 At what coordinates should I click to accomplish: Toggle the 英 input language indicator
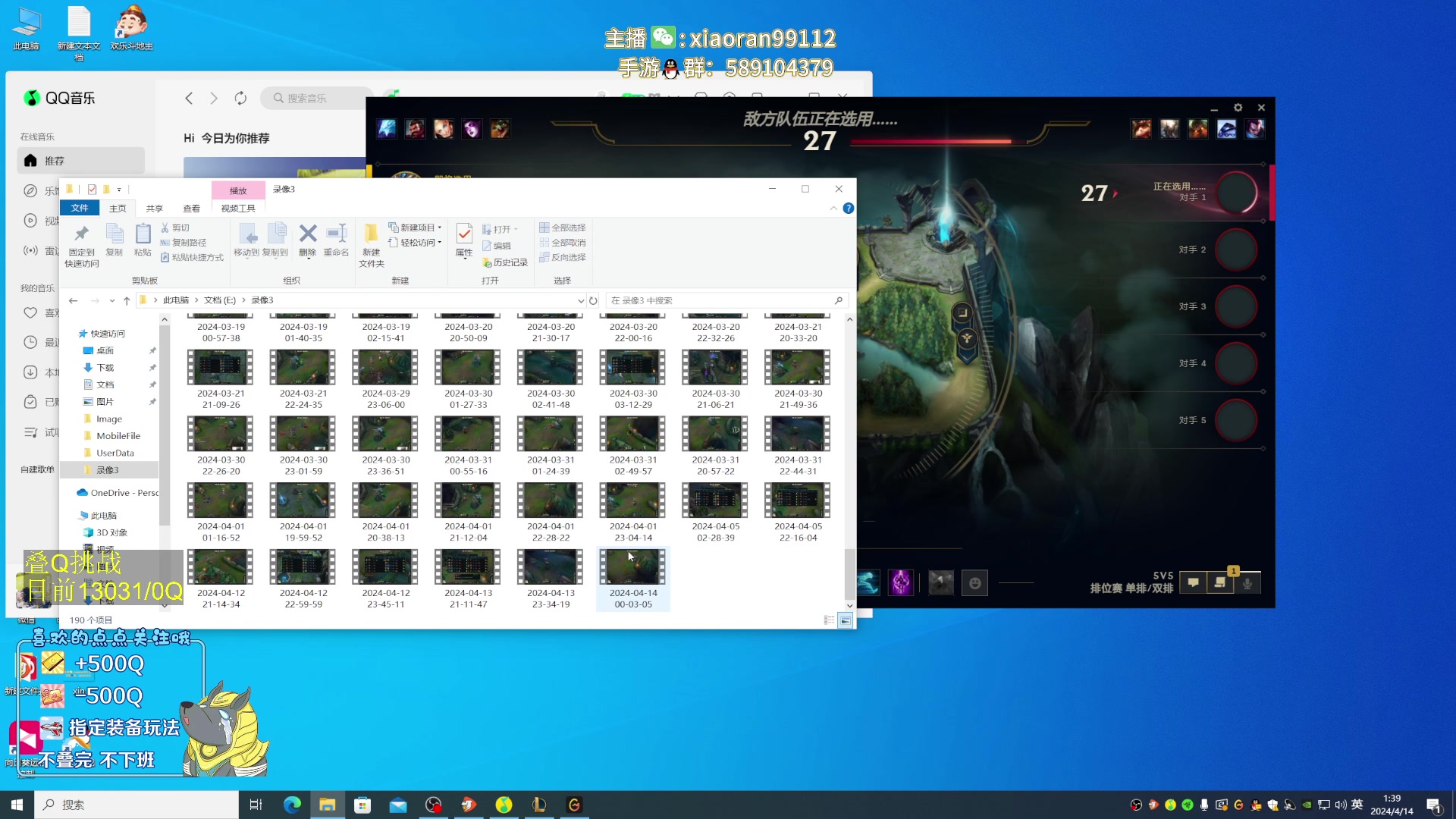pyautogui.click(x=1357, y=805)
